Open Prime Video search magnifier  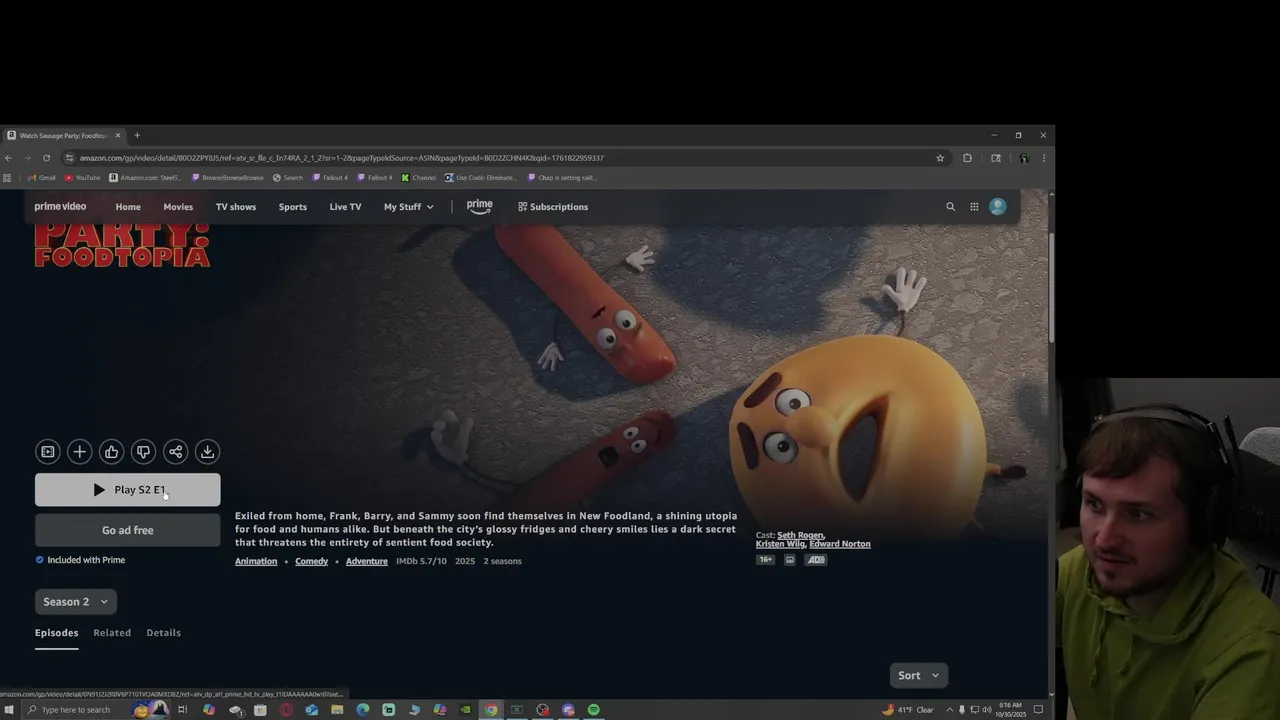coord(950,207)
